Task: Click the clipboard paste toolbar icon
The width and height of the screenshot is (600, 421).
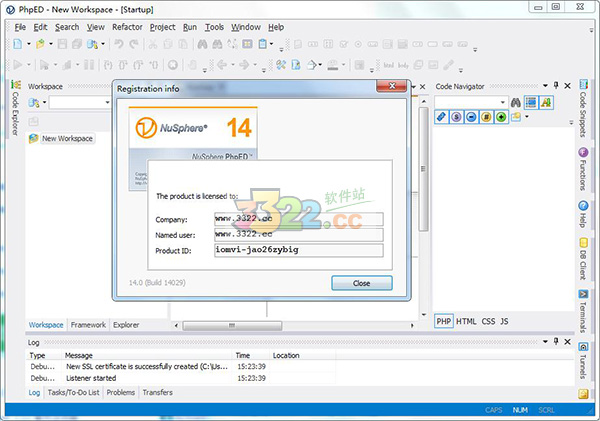Action: pos(262,44)
